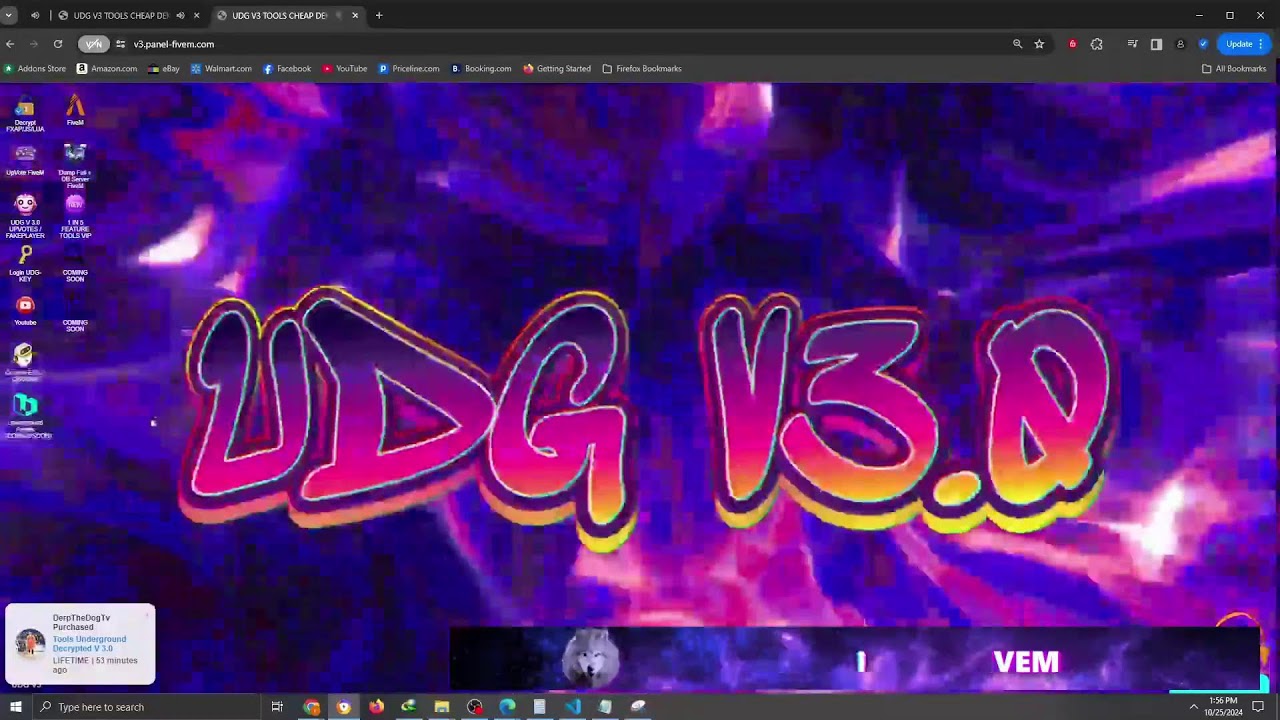The height and width of the screenshot is (720, 1280).
Task: Mute the first UDG V3 TOOLS tab
Action: (180, 15)
